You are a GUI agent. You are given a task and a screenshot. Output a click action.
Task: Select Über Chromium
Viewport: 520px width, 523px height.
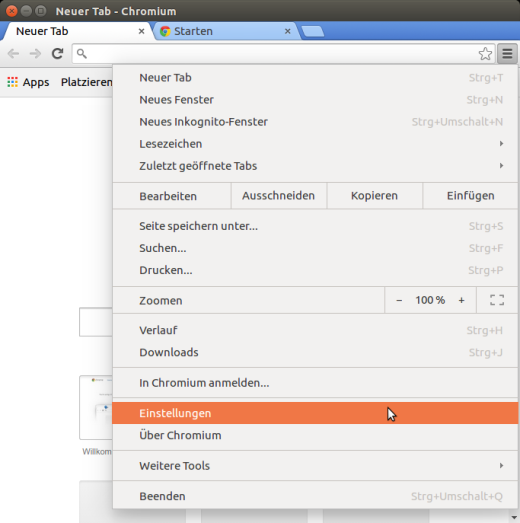pos(315,435)
